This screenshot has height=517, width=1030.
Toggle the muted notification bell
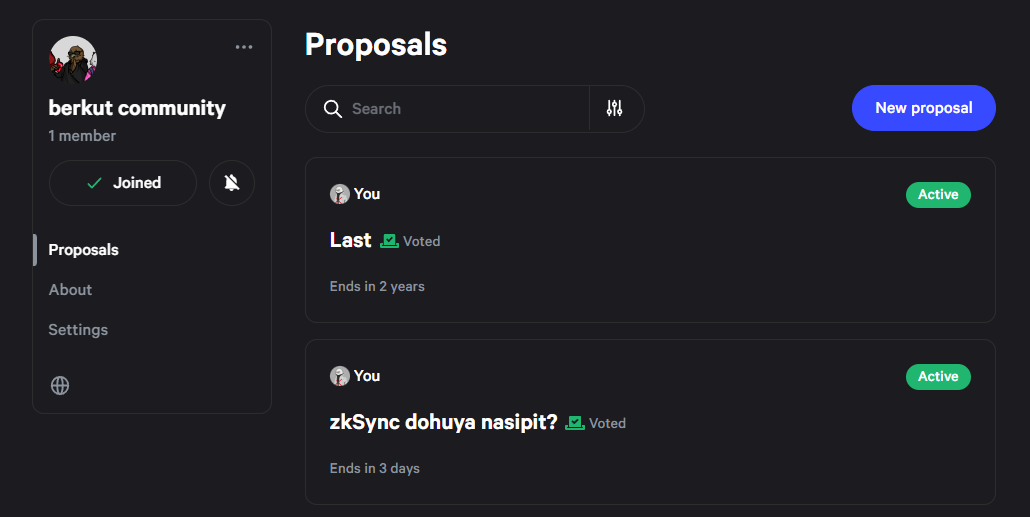(232, 183)
